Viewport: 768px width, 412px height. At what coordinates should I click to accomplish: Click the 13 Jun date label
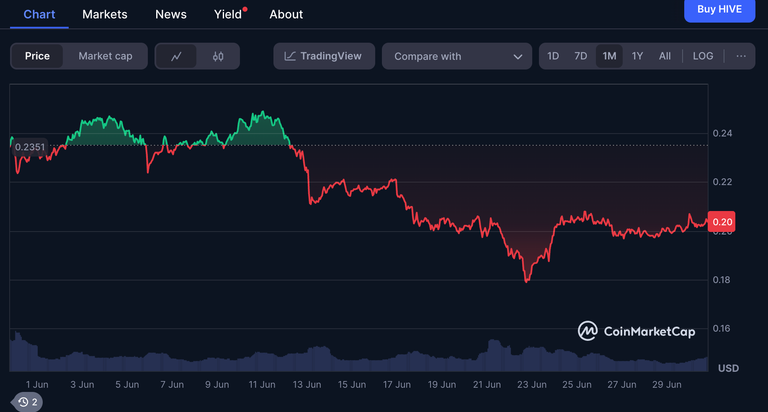307,385
